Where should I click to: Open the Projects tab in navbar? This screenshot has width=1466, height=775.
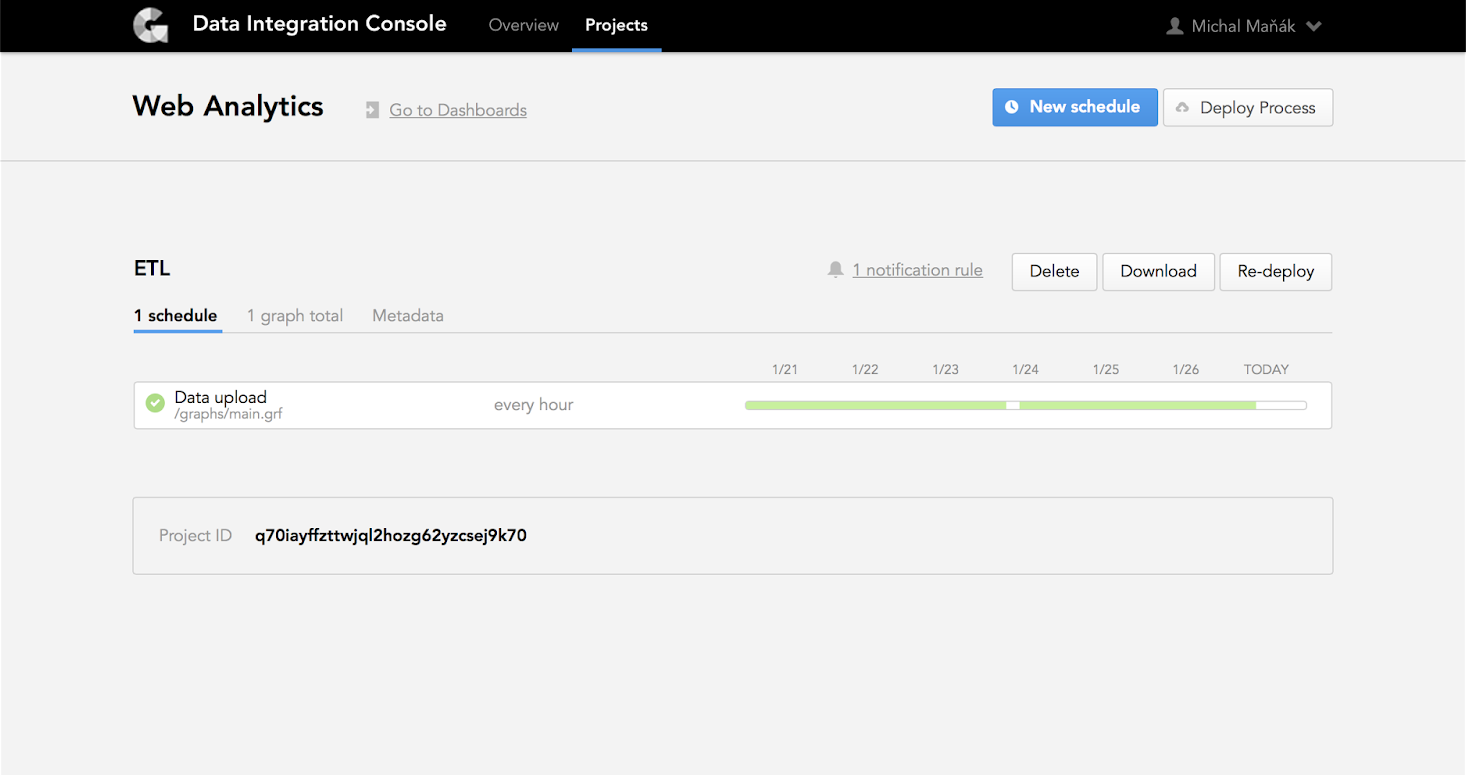click(x=616, y=25)
